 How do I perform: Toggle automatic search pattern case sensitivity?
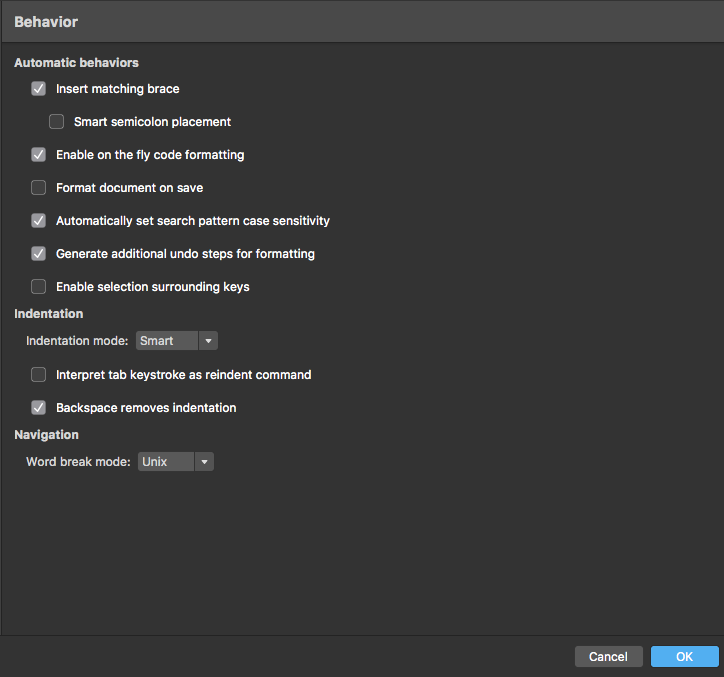[x=38, y=221]
